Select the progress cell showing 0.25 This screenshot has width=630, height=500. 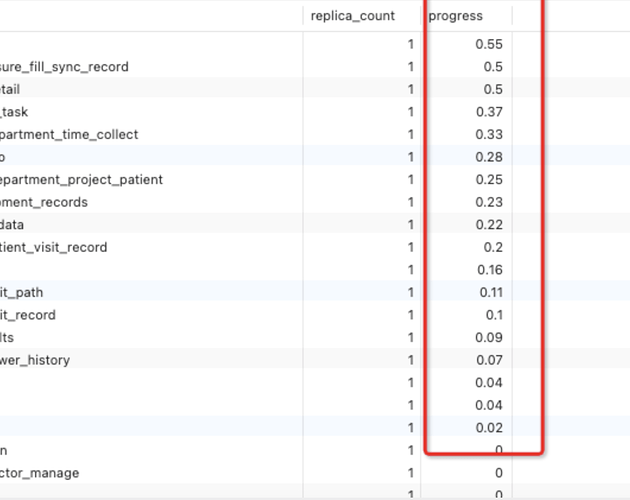point(466,179)
